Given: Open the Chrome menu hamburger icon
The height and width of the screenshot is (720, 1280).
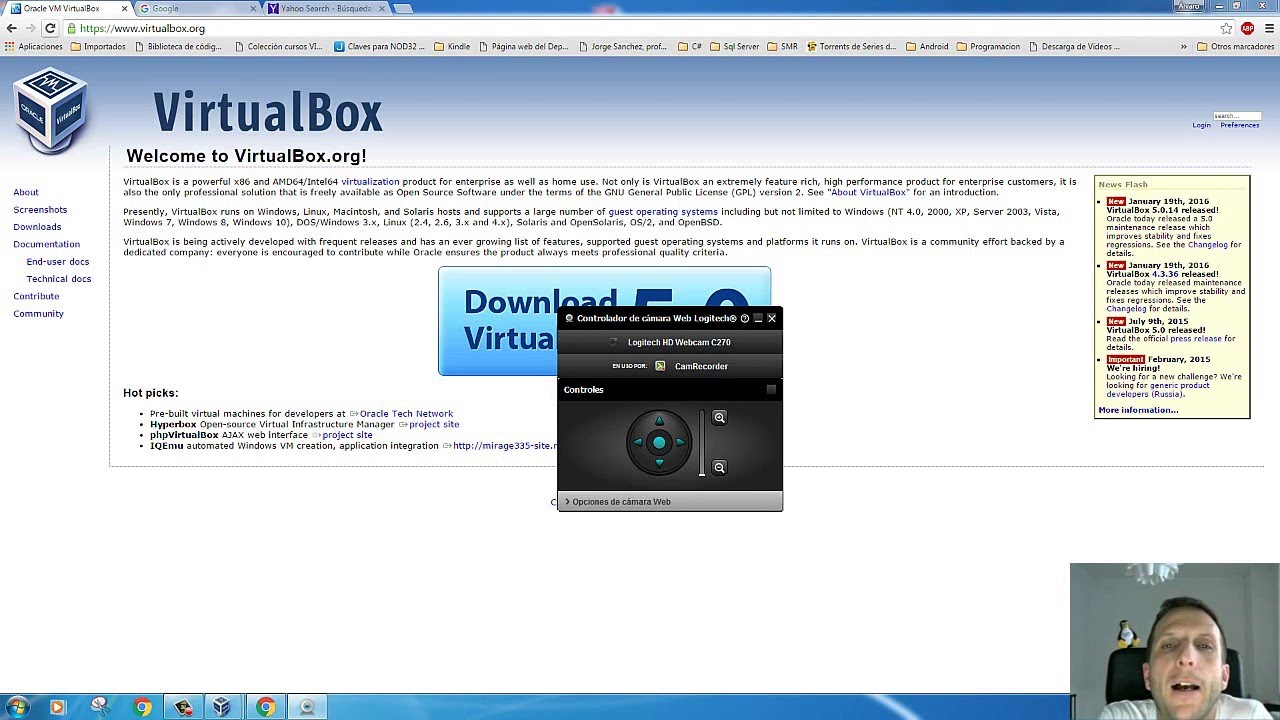Looking at the screenshot, I should [x=1268, y=28].
